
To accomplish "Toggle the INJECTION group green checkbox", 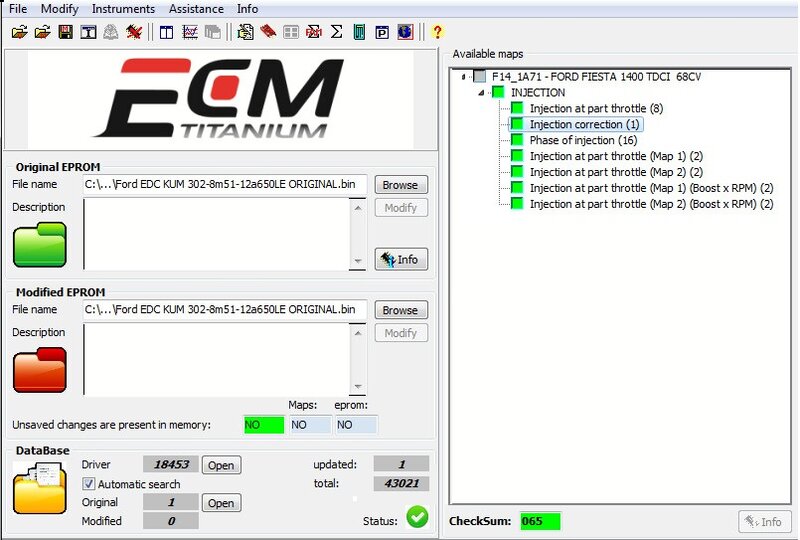I will click(x=498, y=92).
